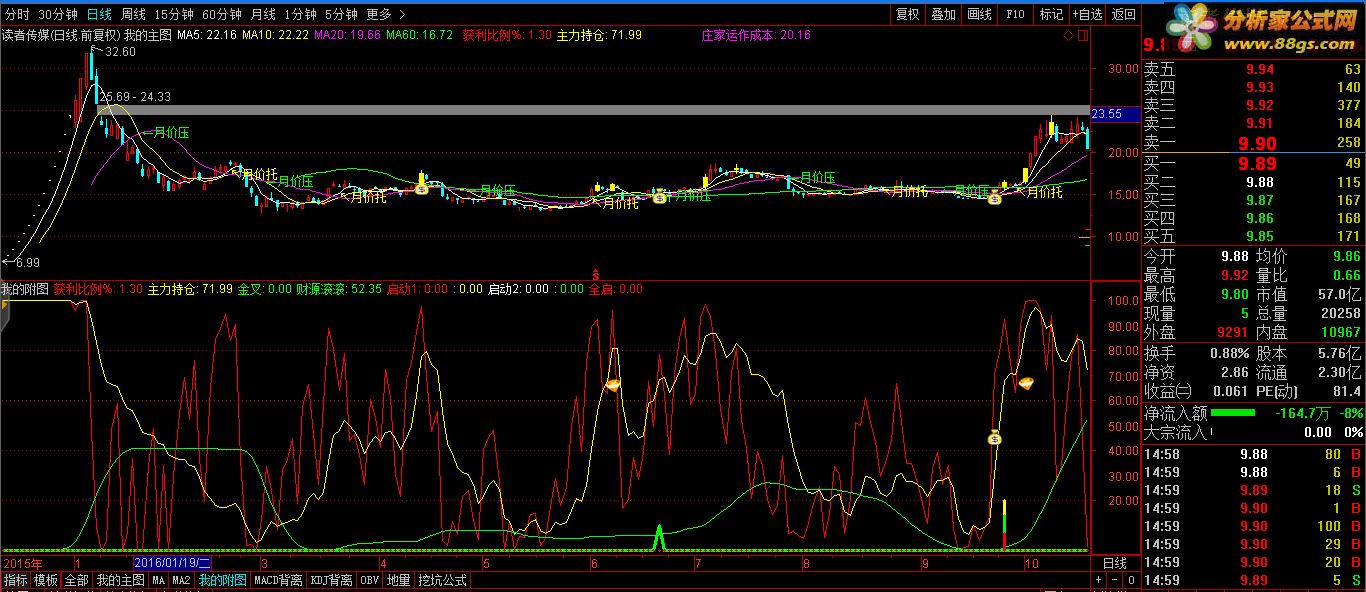Screen dimensions: 1366x592
Task: Click the 叠加 overlay button
Action: (x=943, y=14)
